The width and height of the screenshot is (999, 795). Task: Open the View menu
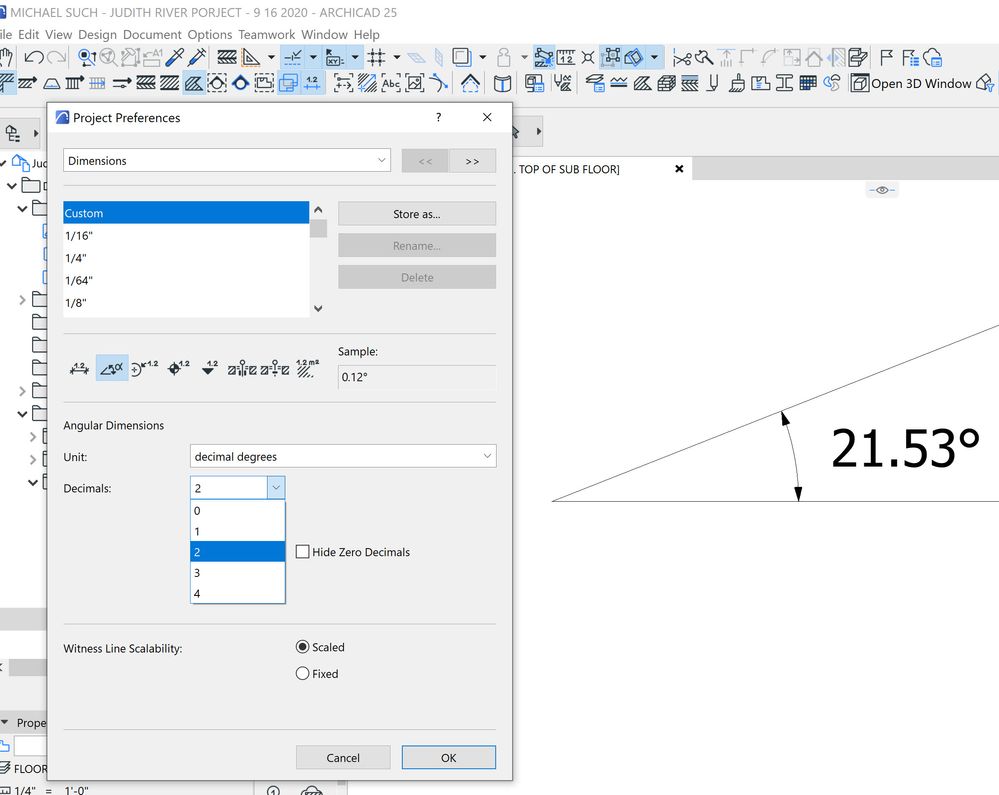(59, 34)
